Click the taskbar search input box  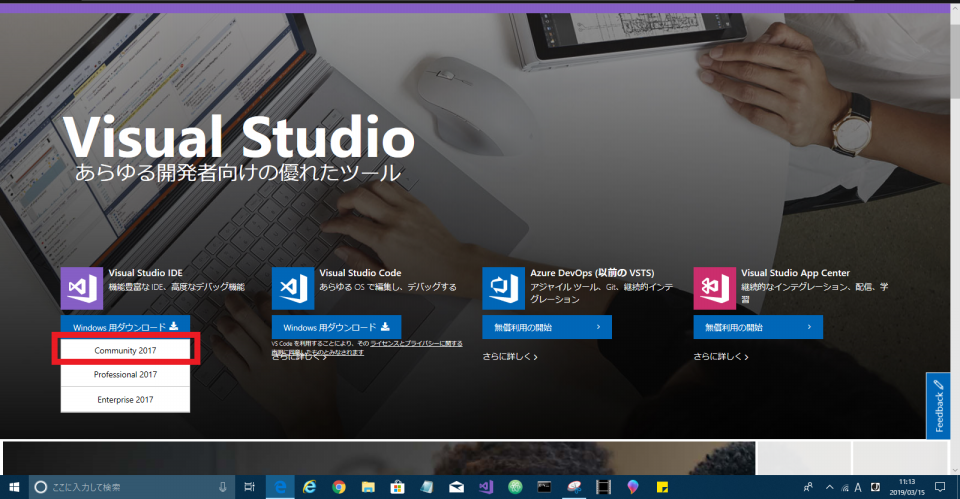point(132,487)
